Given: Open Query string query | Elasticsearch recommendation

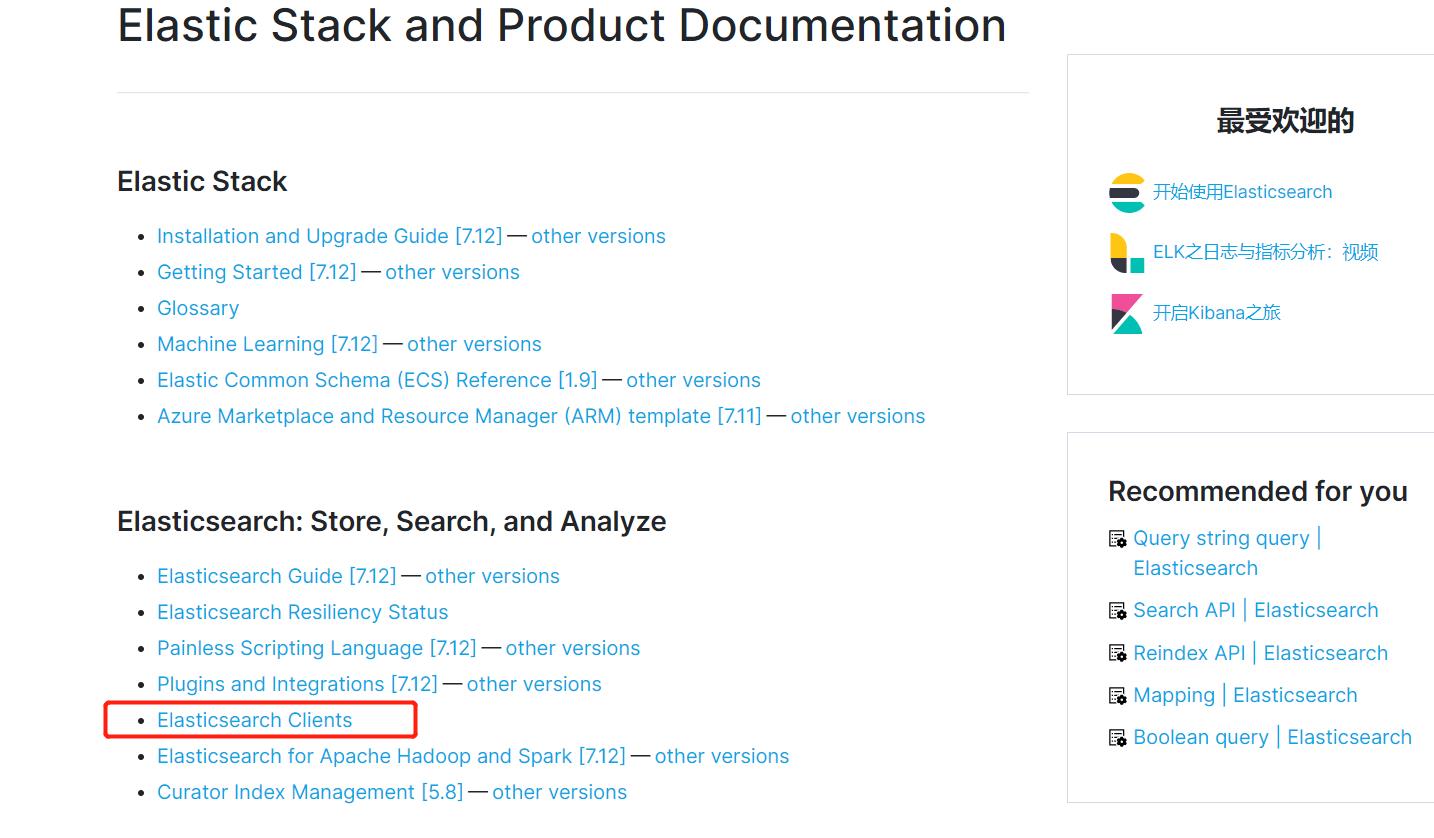Looking at the screenshot, I should tap(1227, 553).
